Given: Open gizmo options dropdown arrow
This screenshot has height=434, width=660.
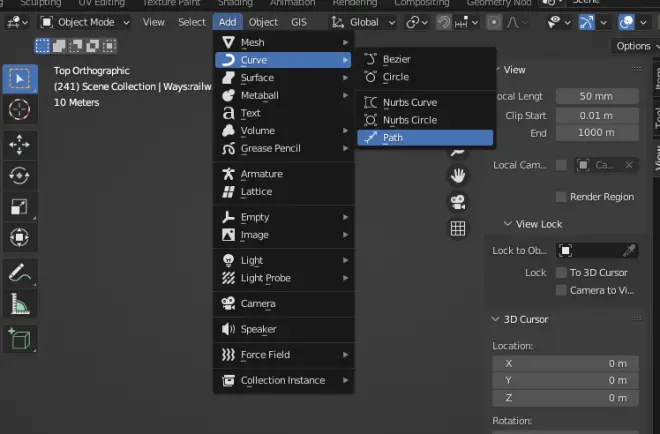Looking at the screenshot, I should 604,22.
